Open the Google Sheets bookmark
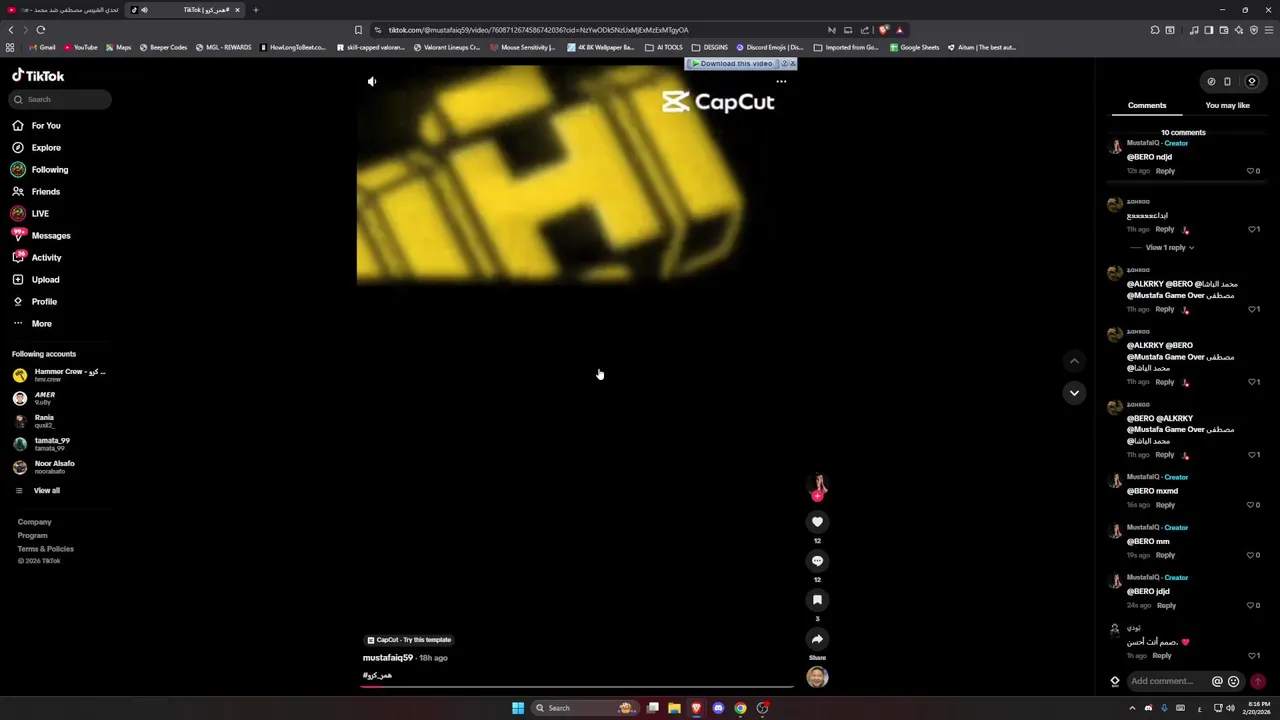Screen dimensions: 1280x720 click(914, 47)
